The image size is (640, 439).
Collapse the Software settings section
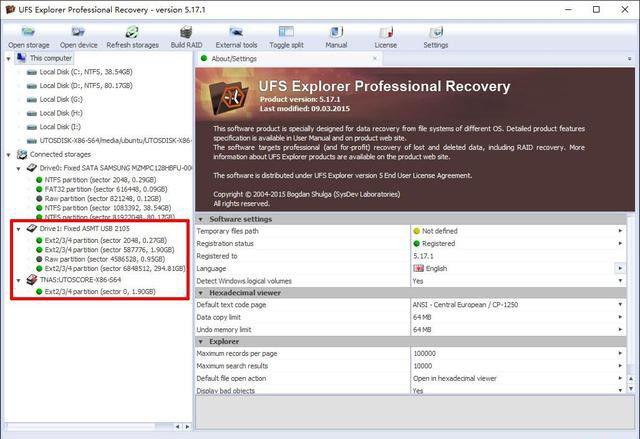[200, 220]
